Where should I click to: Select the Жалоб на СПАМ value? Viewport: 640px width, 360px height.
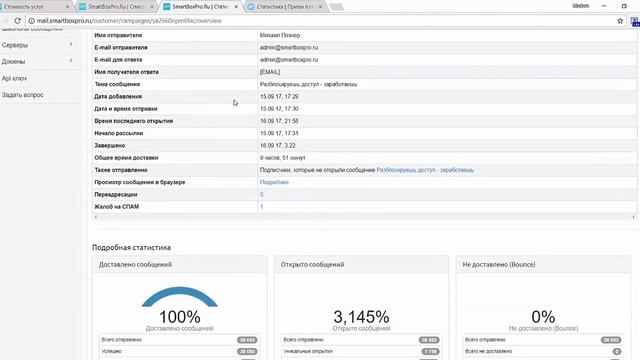(x=262, y=207)
